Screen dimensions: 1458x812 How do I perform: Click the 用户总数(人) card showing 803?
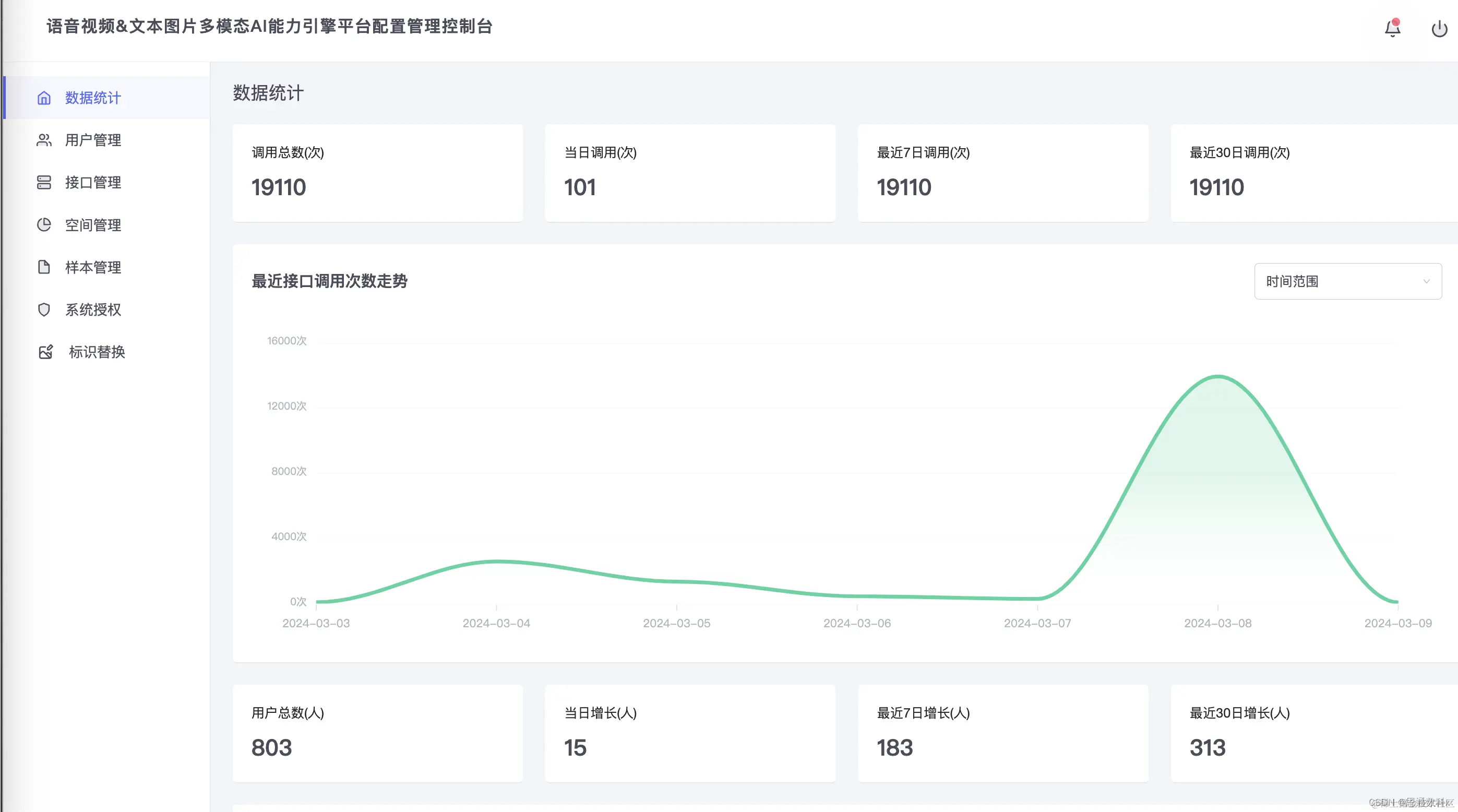[377, 733]
